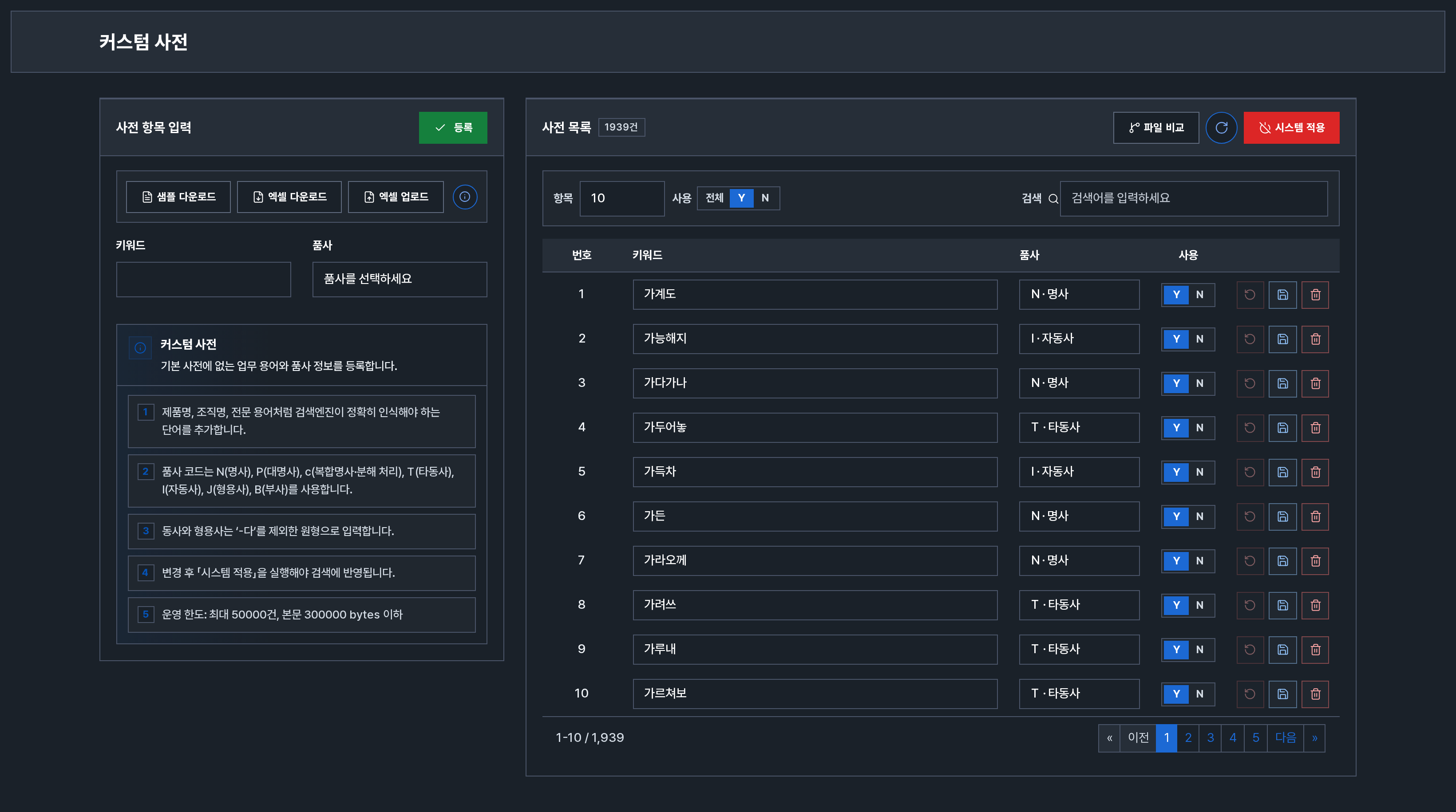Click the refresh icon next to 파일 비교
This screenshot has width=1456, height=812.
tap(1221, 128)
